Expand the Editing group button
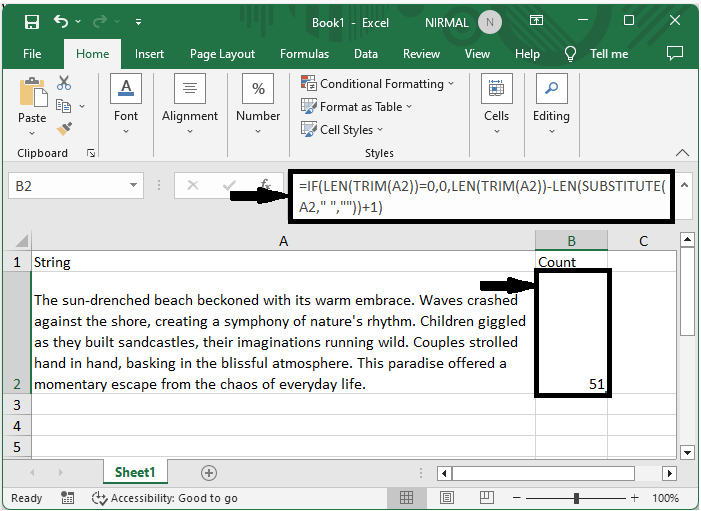 click(x=551, y=105)
